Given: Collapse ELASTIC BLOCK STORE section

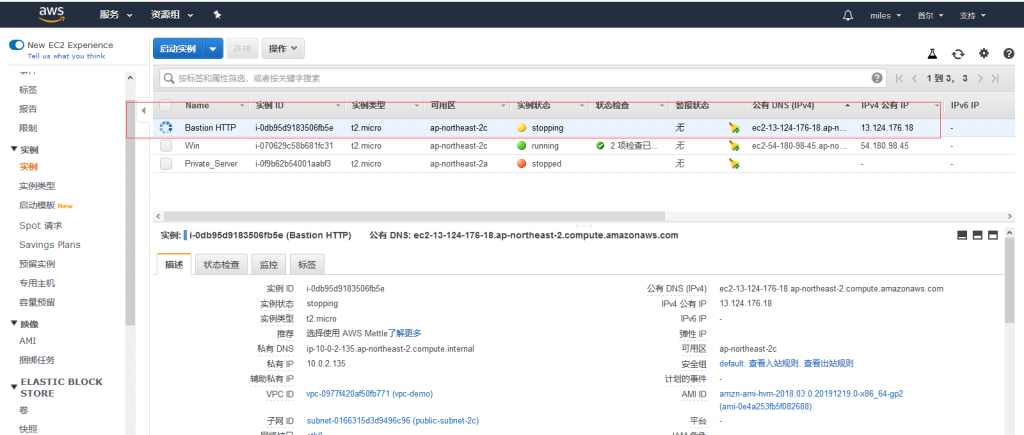Looking at the screenshot, I should point(14,387).
